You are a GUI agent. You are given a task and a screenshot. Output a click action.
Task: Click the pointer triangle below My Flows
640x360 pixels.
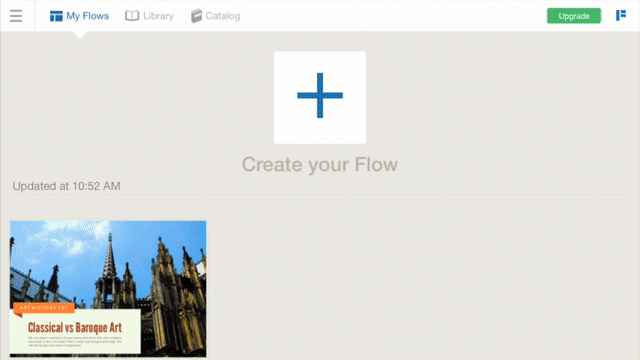pos(80,35)
